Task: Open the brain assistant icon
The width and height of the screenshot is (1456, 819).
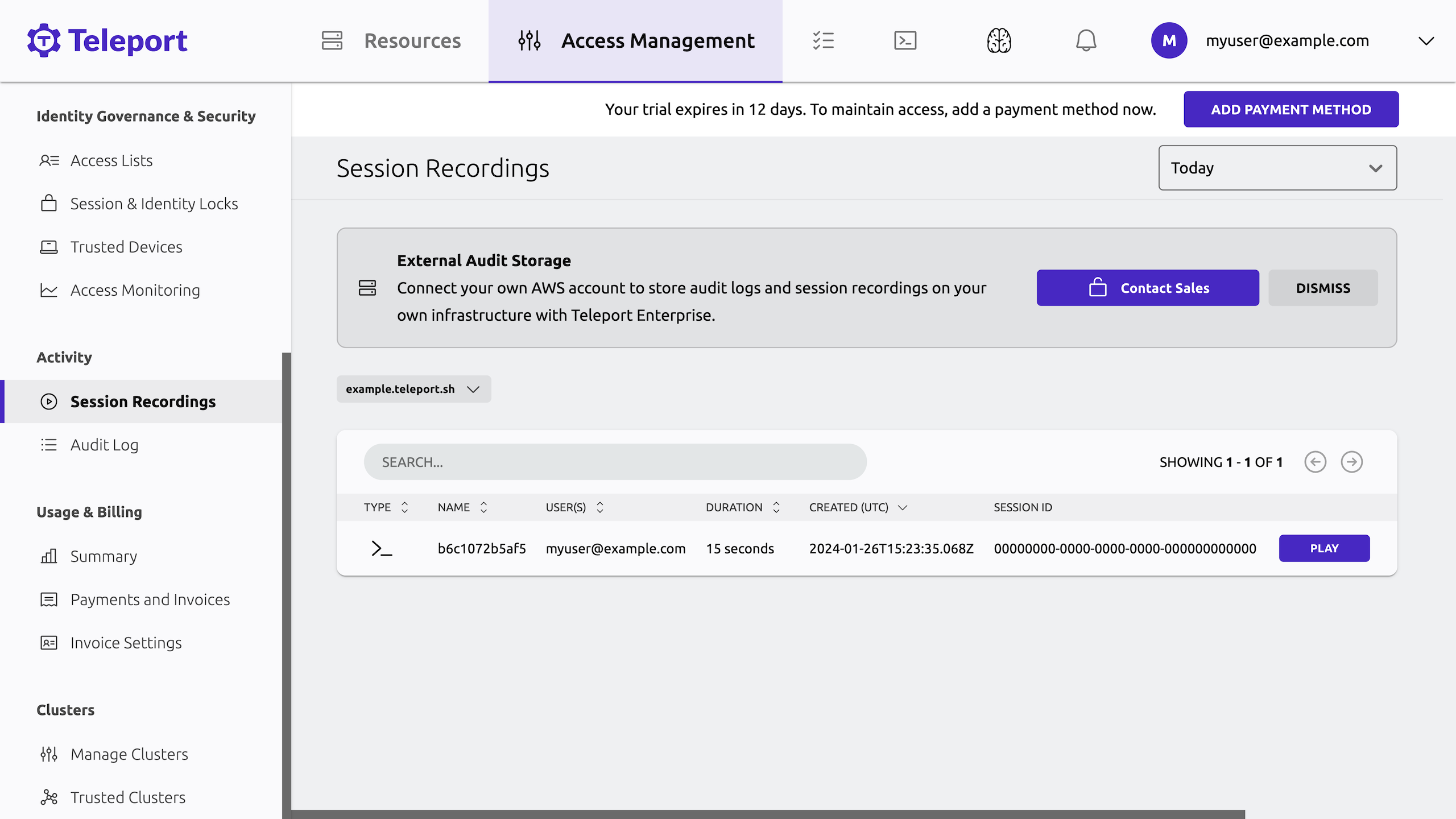Action: 999,41
